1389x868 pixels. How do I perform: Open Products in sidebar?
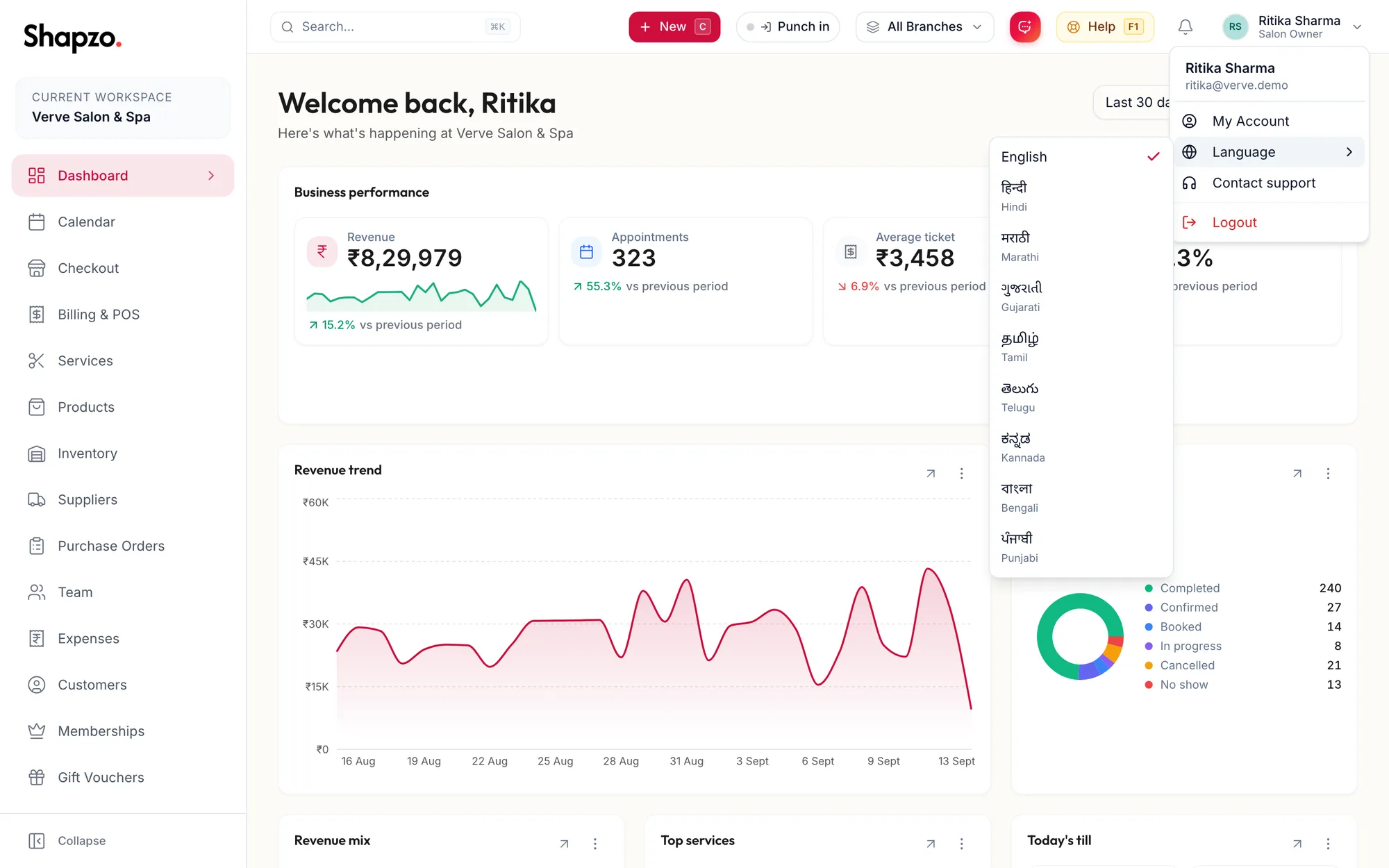(123, 407)
